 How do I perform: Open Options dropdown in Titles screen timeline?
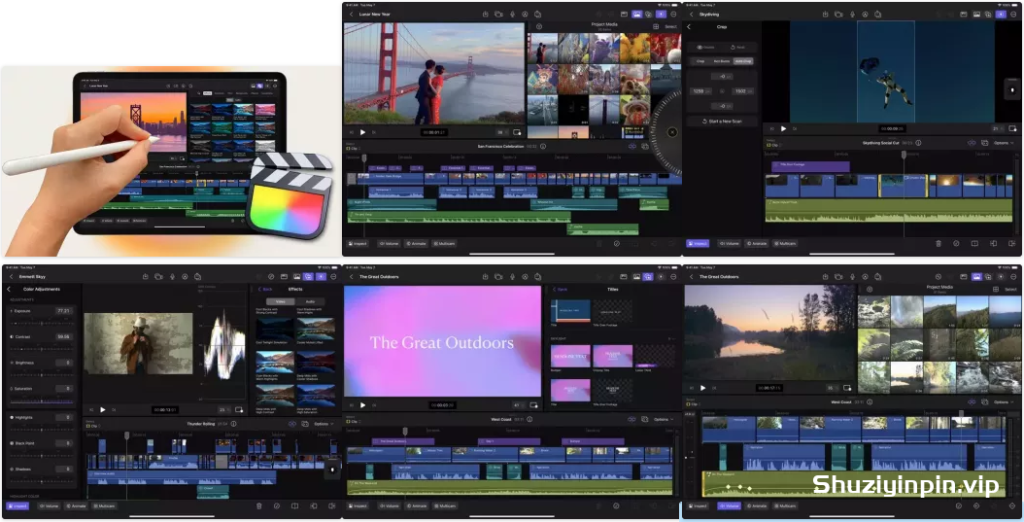tap(664, 419)
